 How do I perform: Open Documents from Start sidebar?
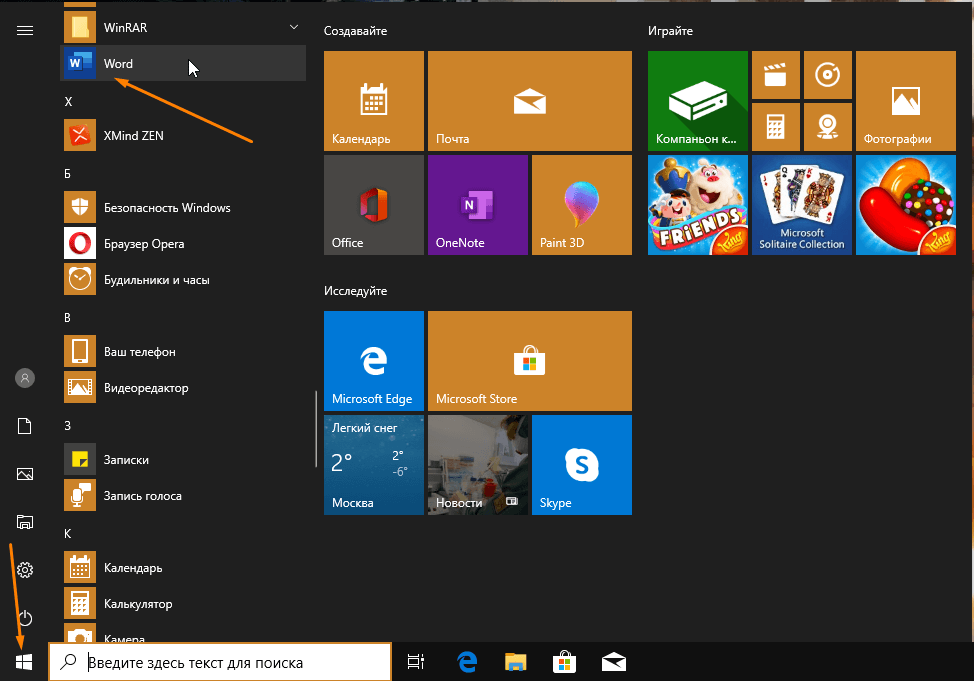25,426
